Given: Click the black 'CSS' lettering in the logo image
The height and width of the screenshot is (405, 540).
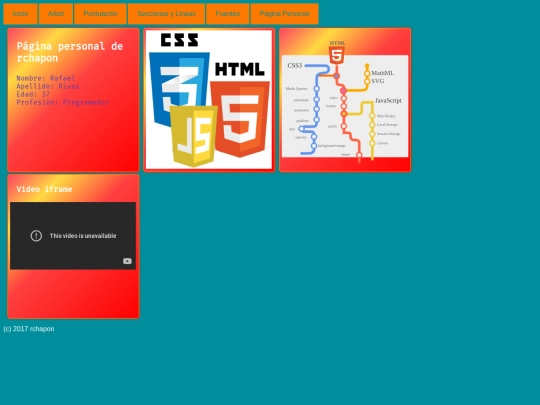Looking at the screenshot, I should click(179, 40).
